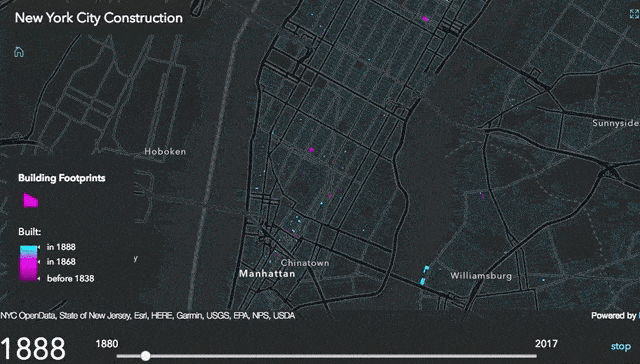
Task: Toggle fullscreen with the top-right expand icon
Action: (x=635, y=14)
